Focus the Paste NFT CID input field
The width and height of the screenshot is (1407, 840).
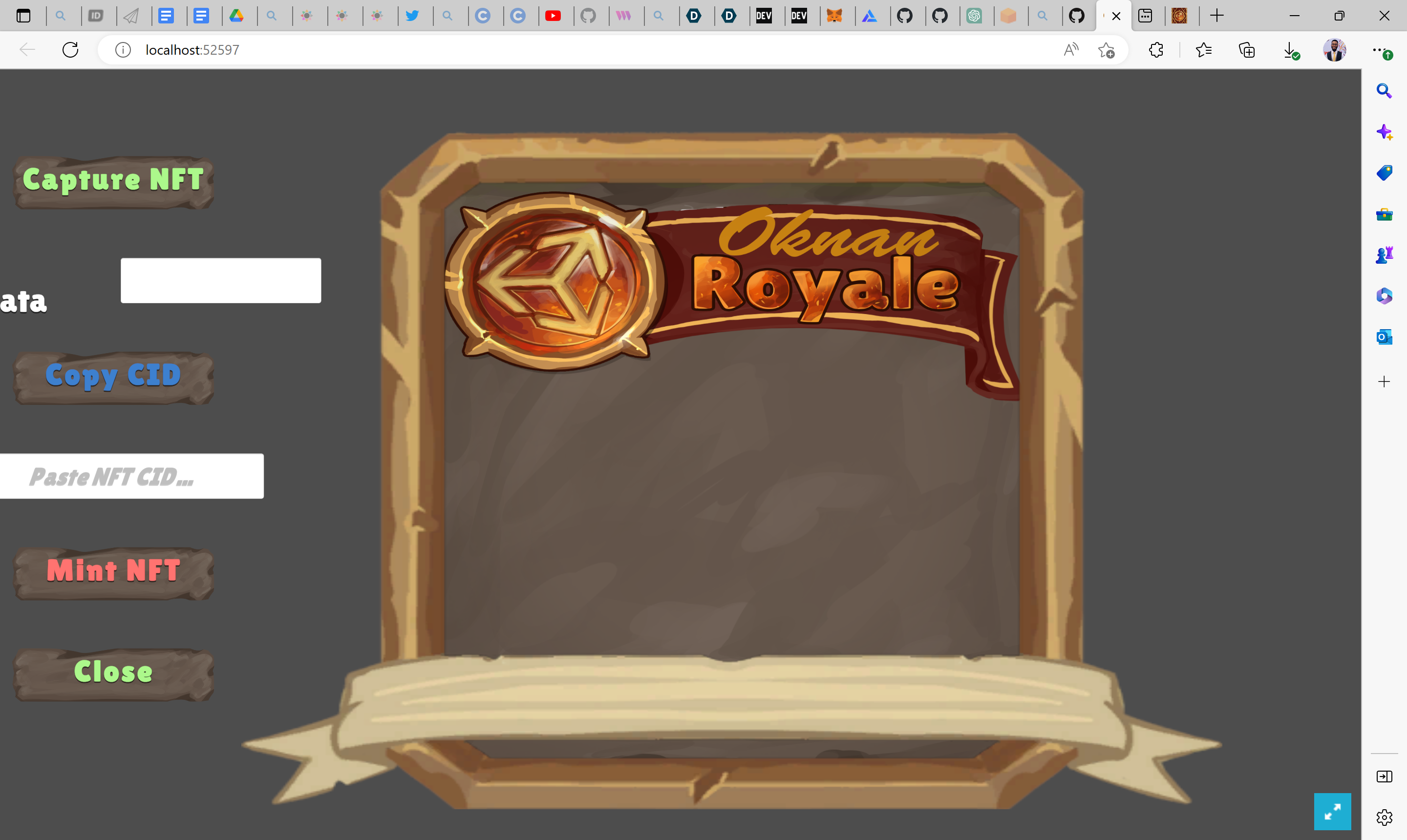pos(132,477)
